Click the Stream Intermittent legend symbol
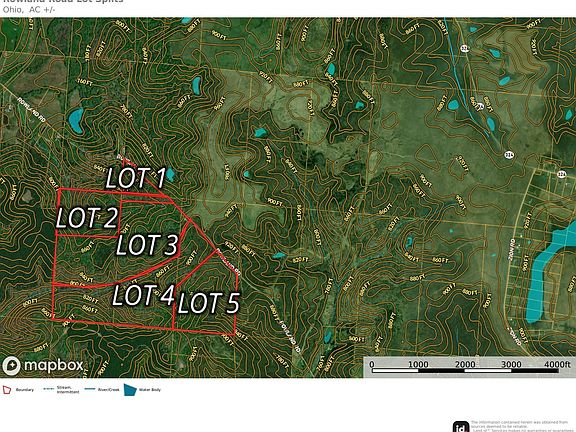Screen dimensions: 576x432 49,389
